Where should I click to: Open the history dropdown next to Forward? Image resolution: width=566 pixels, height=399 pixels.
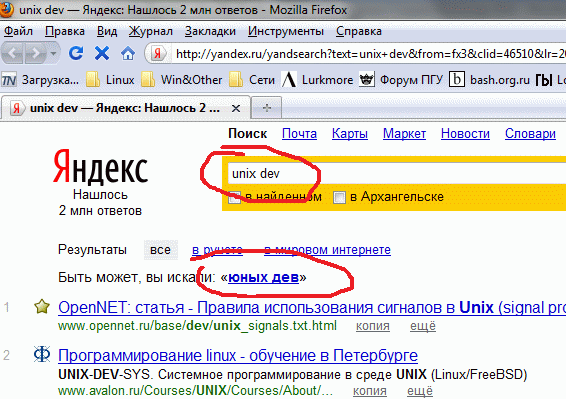pyautogui.click(x=53, y=54)
